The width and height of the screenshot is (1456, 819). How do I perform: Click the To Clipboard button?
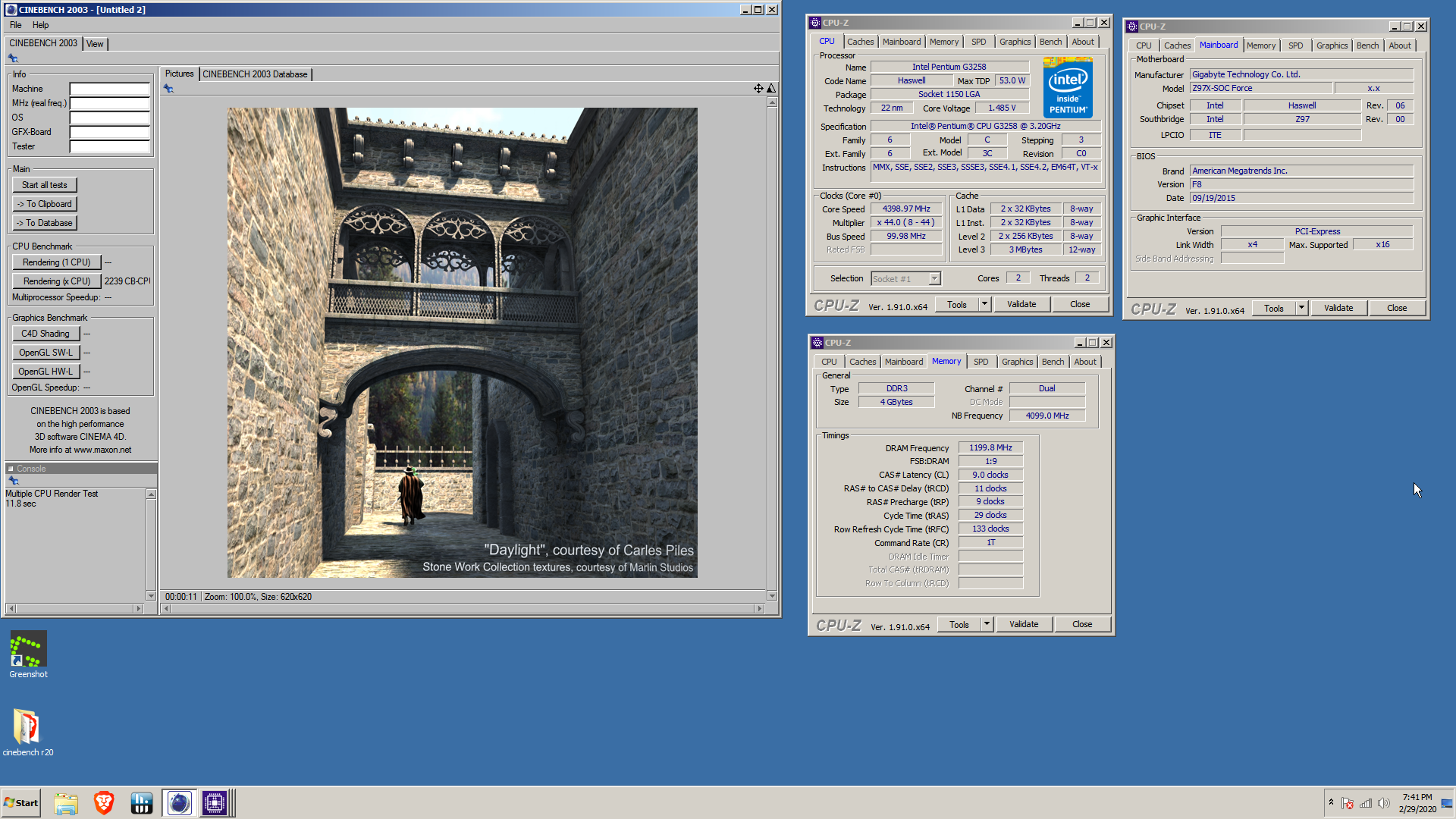pyautogui.click(x=45, y=204)
